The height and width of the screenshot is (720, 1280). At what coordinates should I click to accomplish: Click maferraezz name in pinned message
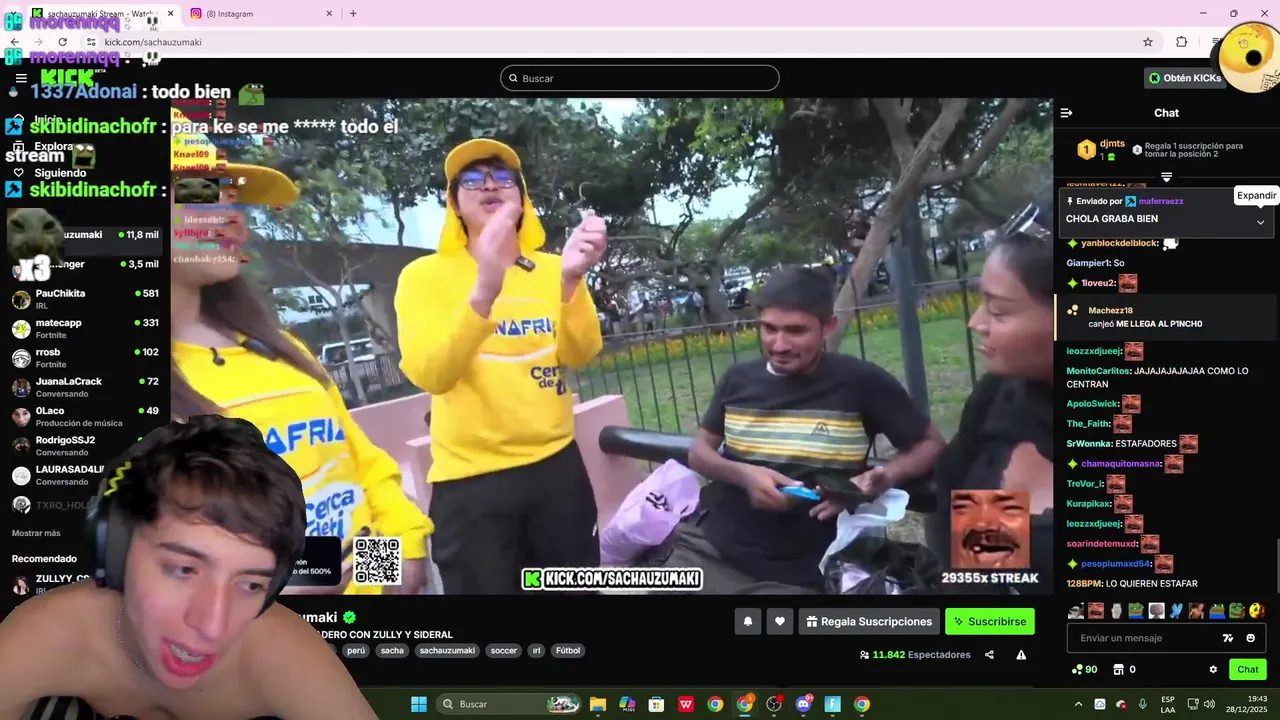pos(1161,201)
